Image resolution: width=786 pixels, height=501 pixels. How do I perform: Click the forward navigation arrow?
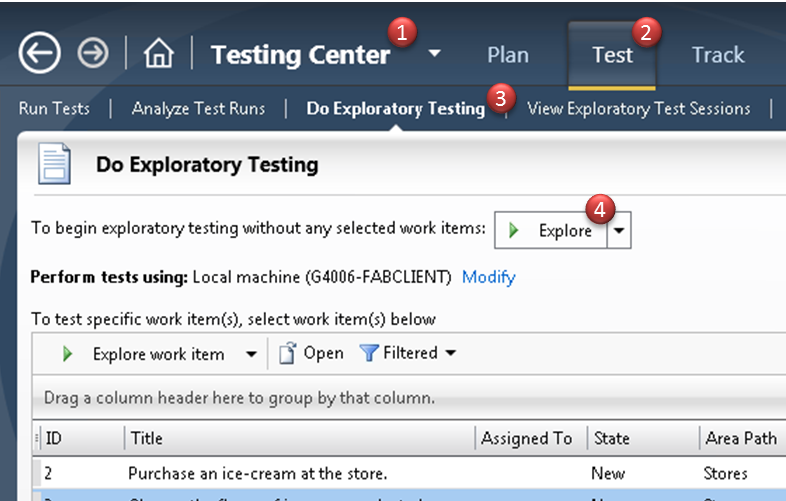coord(93,53)
